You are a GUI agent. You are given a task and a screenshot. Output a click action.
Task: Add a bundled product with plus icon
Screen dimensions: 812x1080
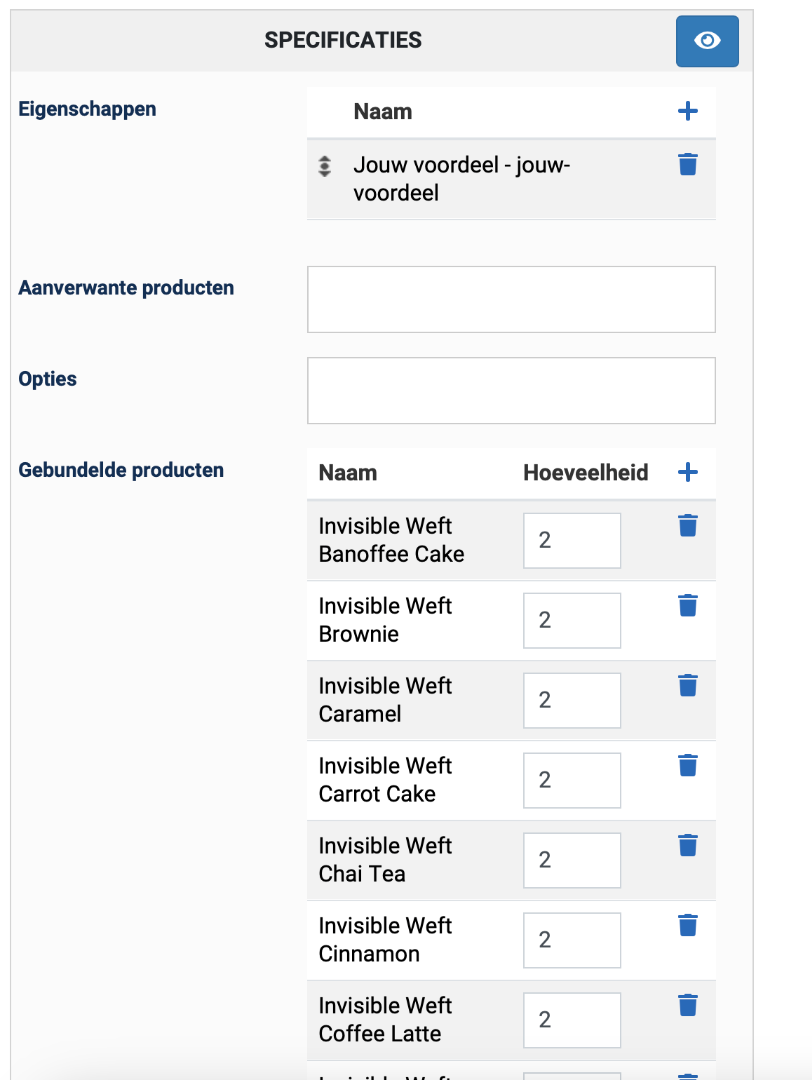[x=687, y=472]
